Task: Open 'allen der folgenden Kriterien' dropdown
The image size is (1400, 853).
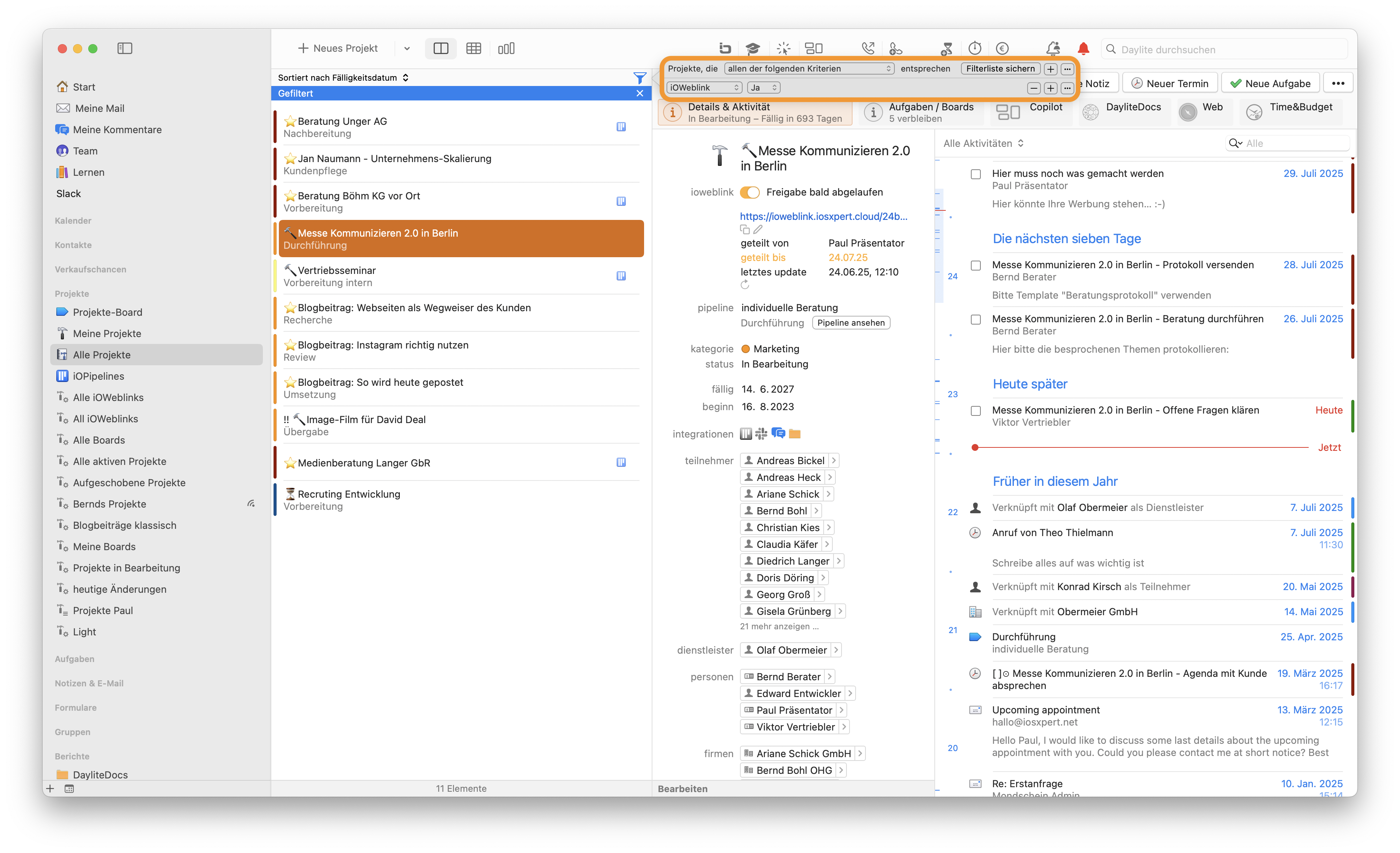Action: click(x=809, y=69)
